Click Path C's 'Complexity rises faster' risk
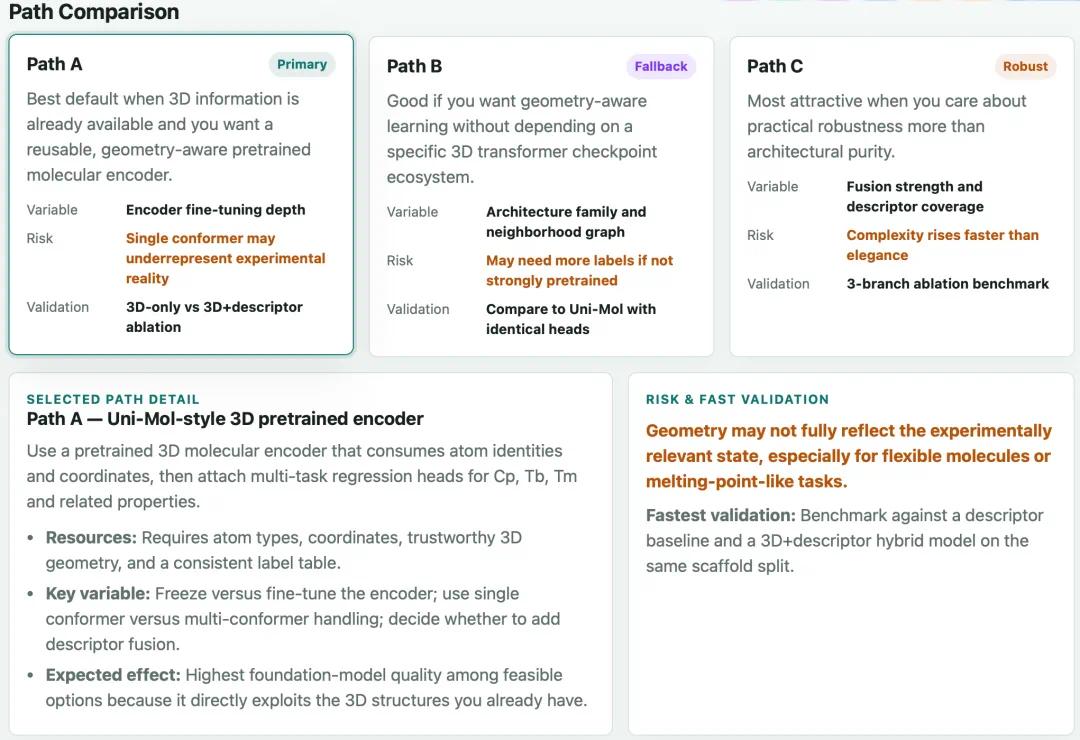This screenshot has width=1080, height=740. (942, 245)
